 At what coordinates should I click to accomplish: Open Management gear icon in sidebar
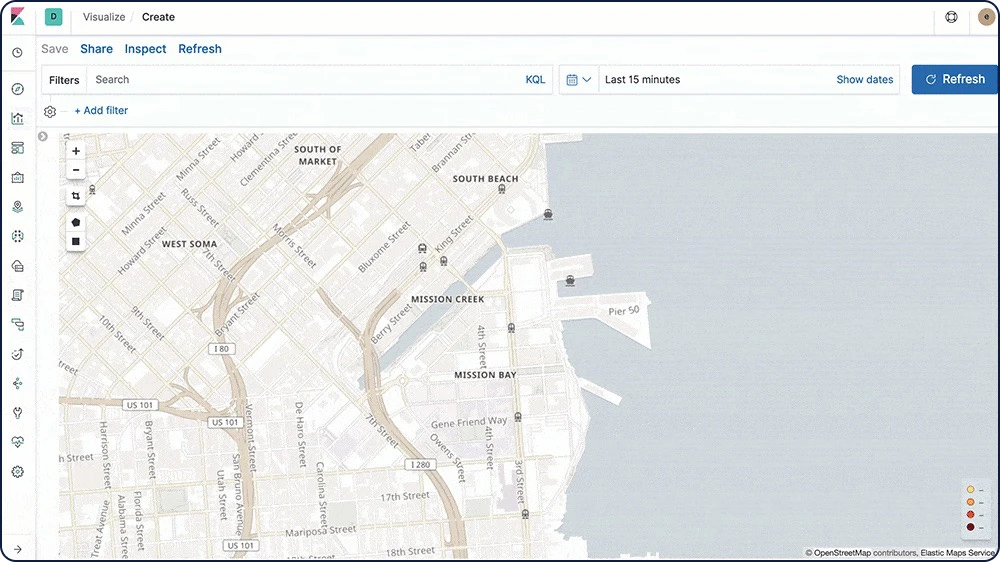(18, 471)
